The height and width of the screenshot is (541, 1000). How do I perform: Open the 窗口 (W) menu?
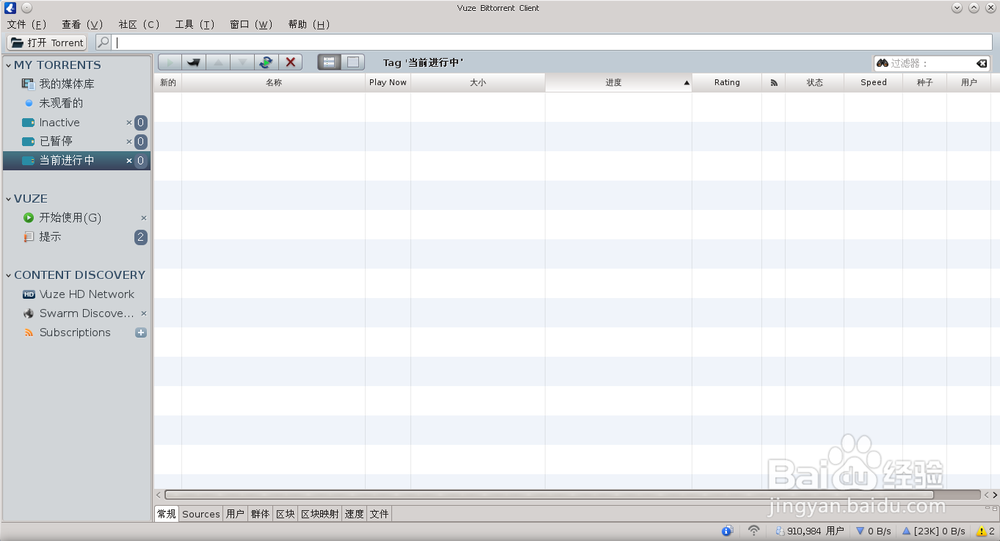click(x=251, y=24)
